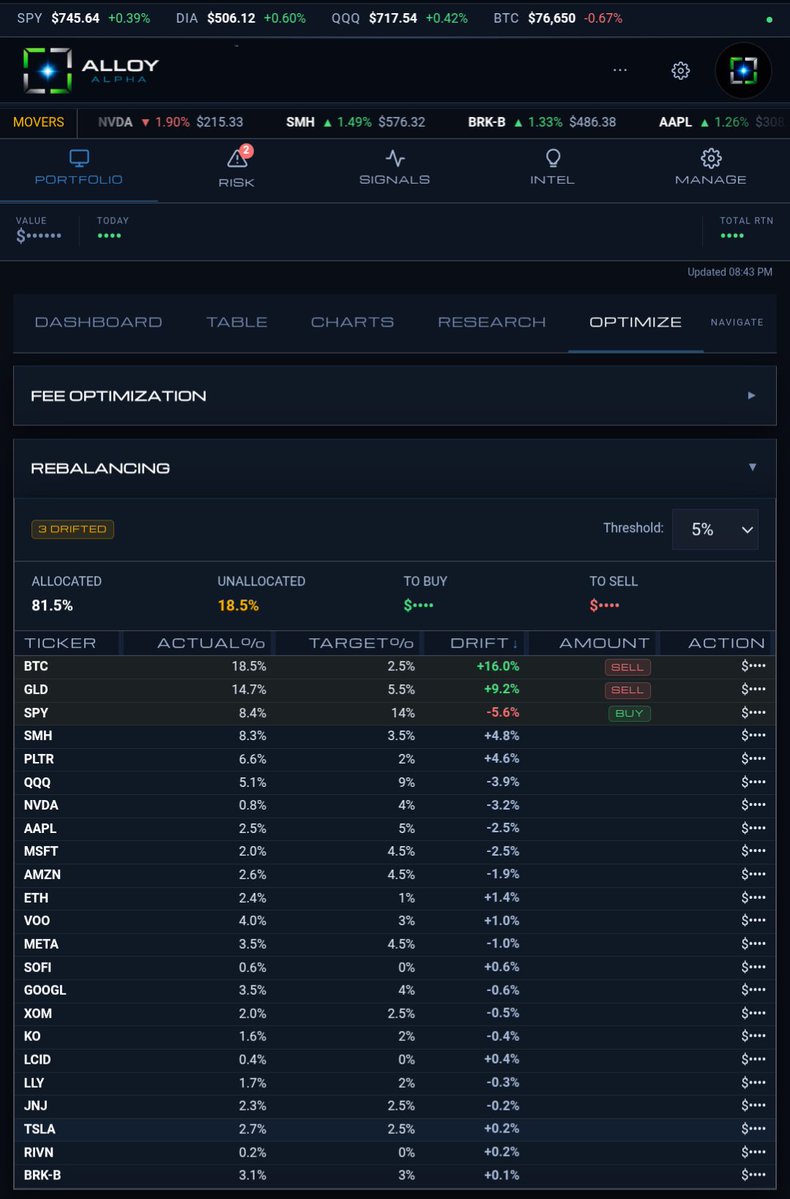
Task: Click the SELL badge for BTC
Action: coord(627,667)
